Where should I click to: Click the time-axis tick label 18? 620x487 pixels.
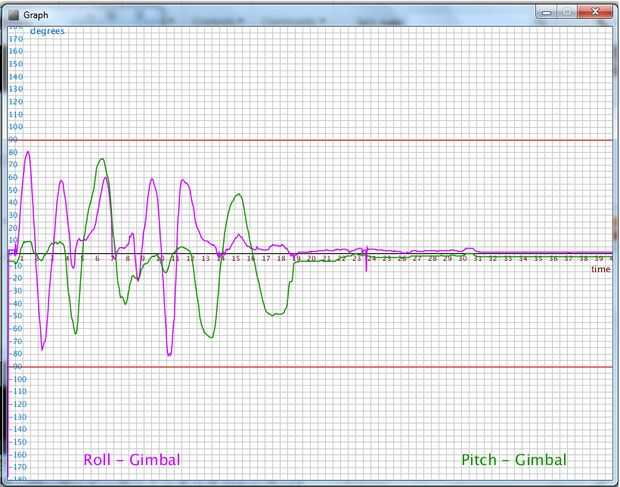281,259
